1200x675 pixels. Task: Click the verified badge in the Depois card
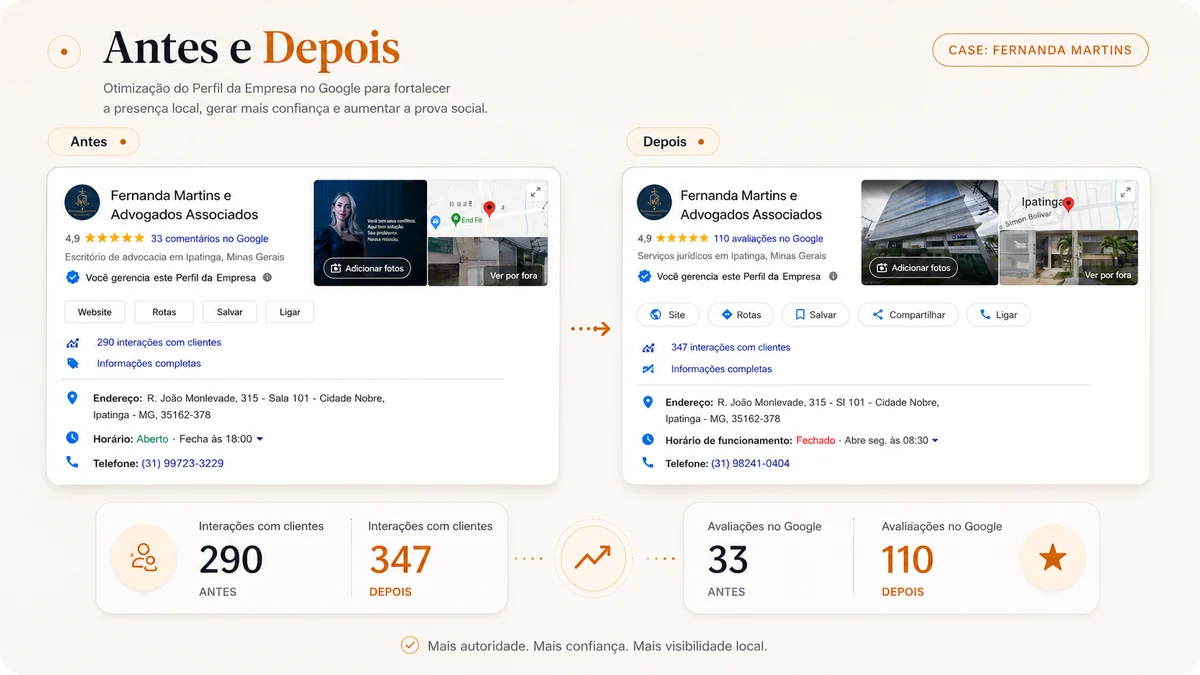[644, 276]
